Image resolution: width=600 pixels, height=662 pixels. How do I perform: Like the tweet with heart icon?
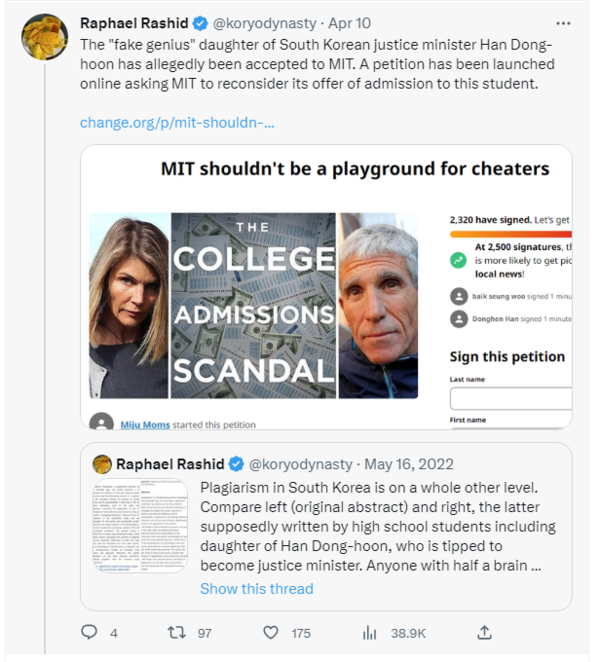coord(271,632)
